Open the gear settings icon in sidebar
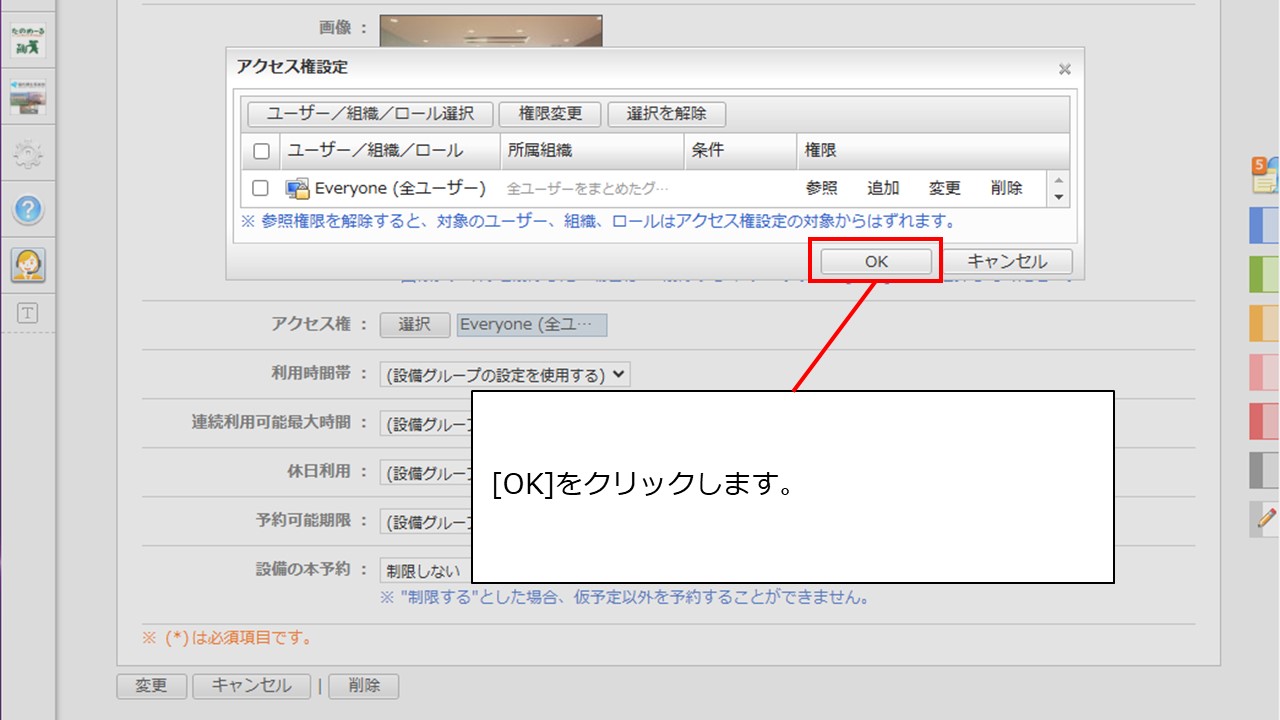 pos(28,154)
